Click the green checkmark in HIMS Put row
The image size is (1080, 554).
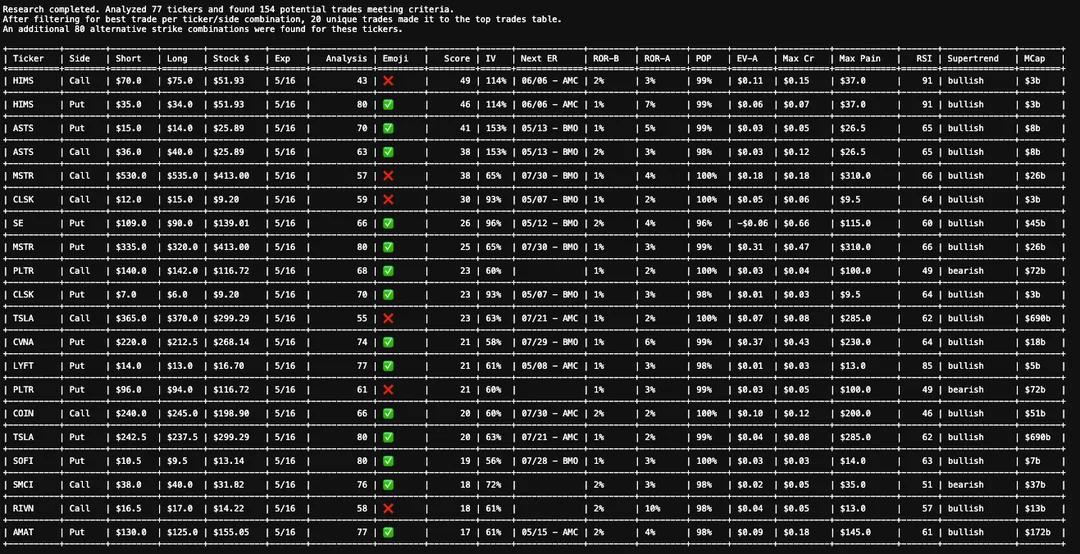pos(388,105)
